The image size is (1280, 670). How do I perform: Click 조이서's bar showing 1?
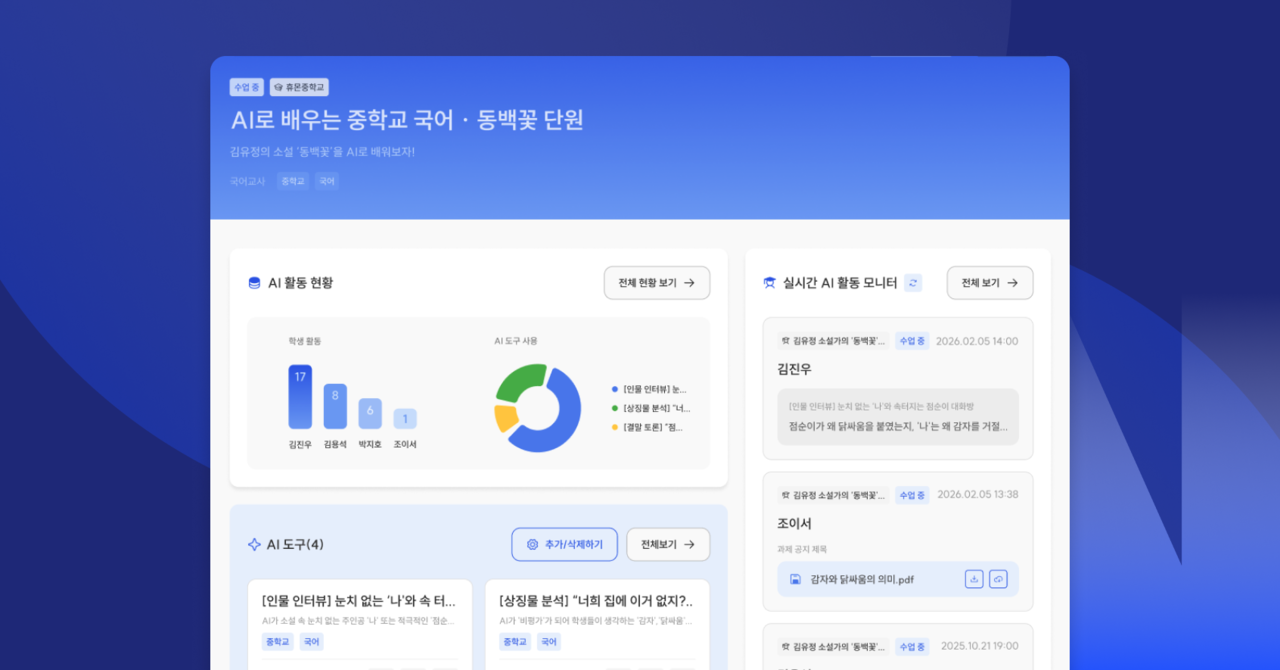pos(405,419)
